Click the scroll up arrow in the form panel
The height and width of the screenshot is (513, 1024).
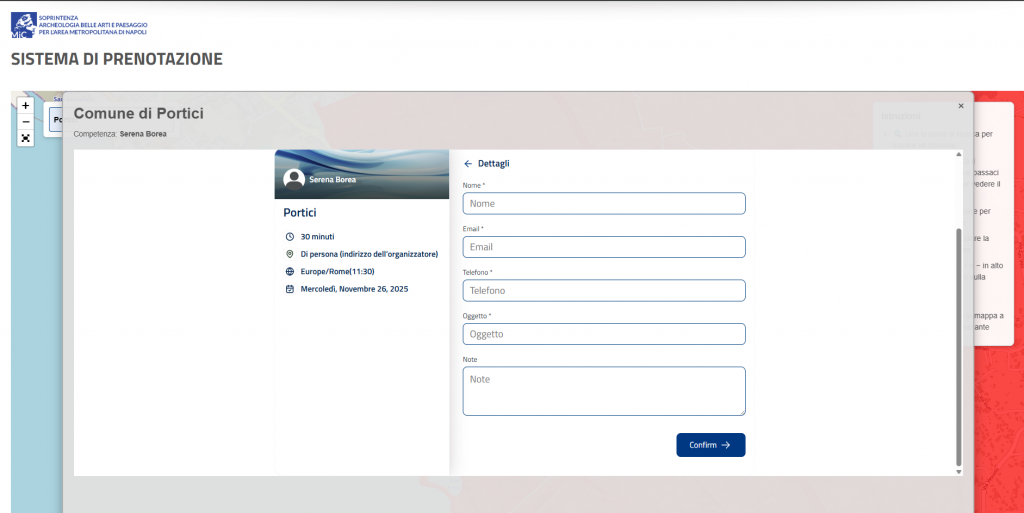coord(959,155)
